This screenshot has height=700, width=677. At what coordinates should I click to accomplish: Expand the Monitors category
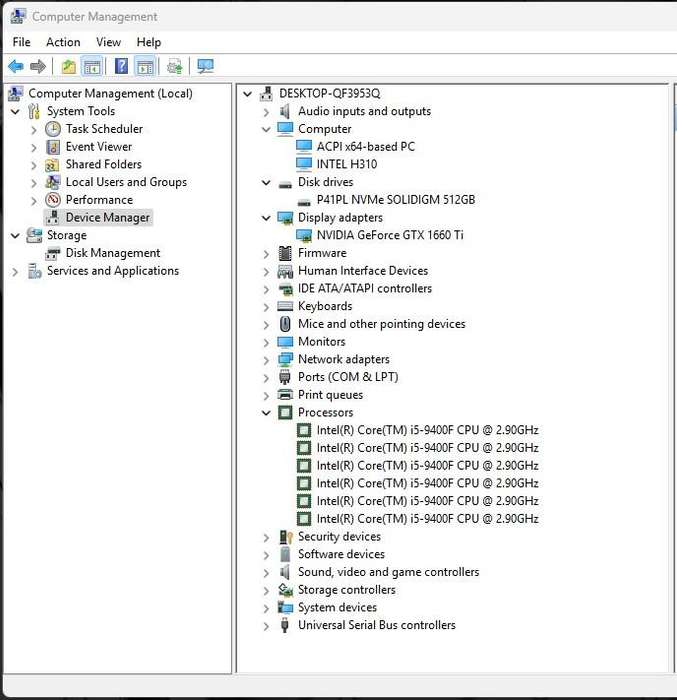pyautogui.click(x=266, y=342)
